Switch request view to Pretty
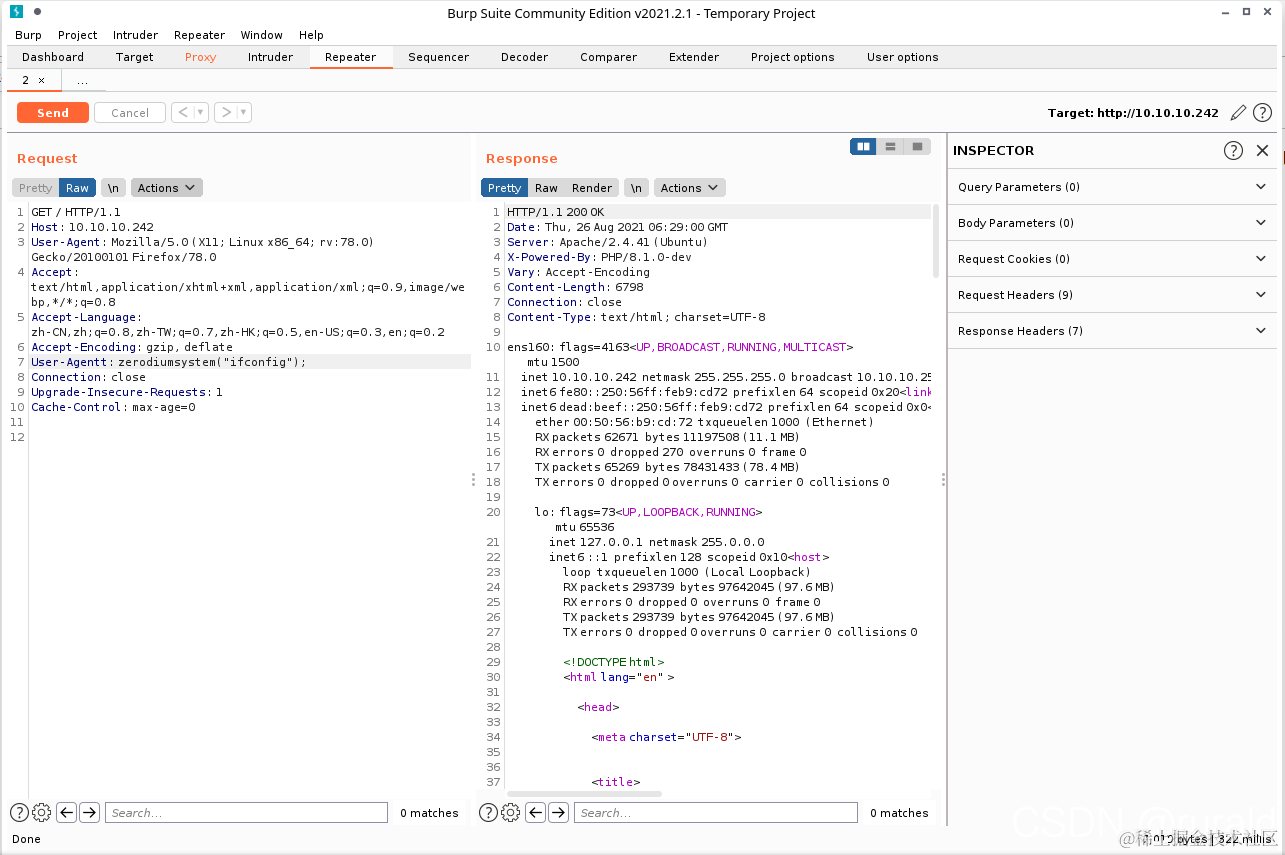1285x855 pixels. (x=35, y=187)
